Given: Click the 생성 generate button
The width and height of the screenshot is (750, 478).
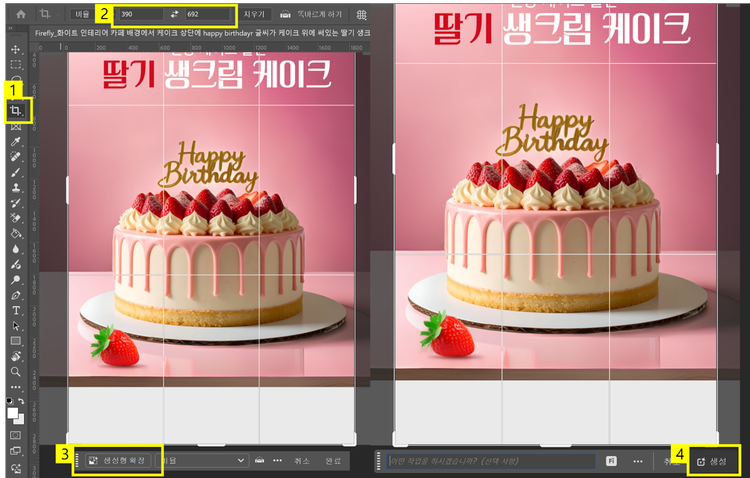Looking at the screenshot, I should coord(712,461).
